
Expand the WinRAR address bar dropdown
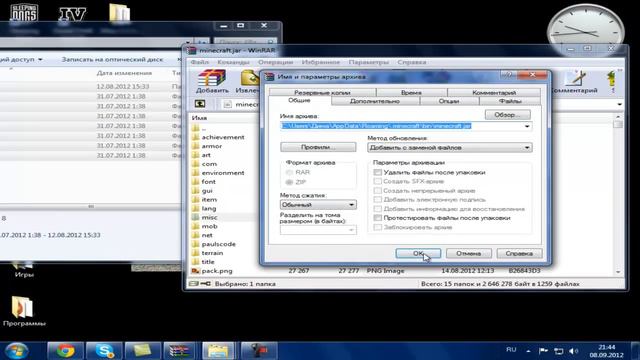(620, 104)
